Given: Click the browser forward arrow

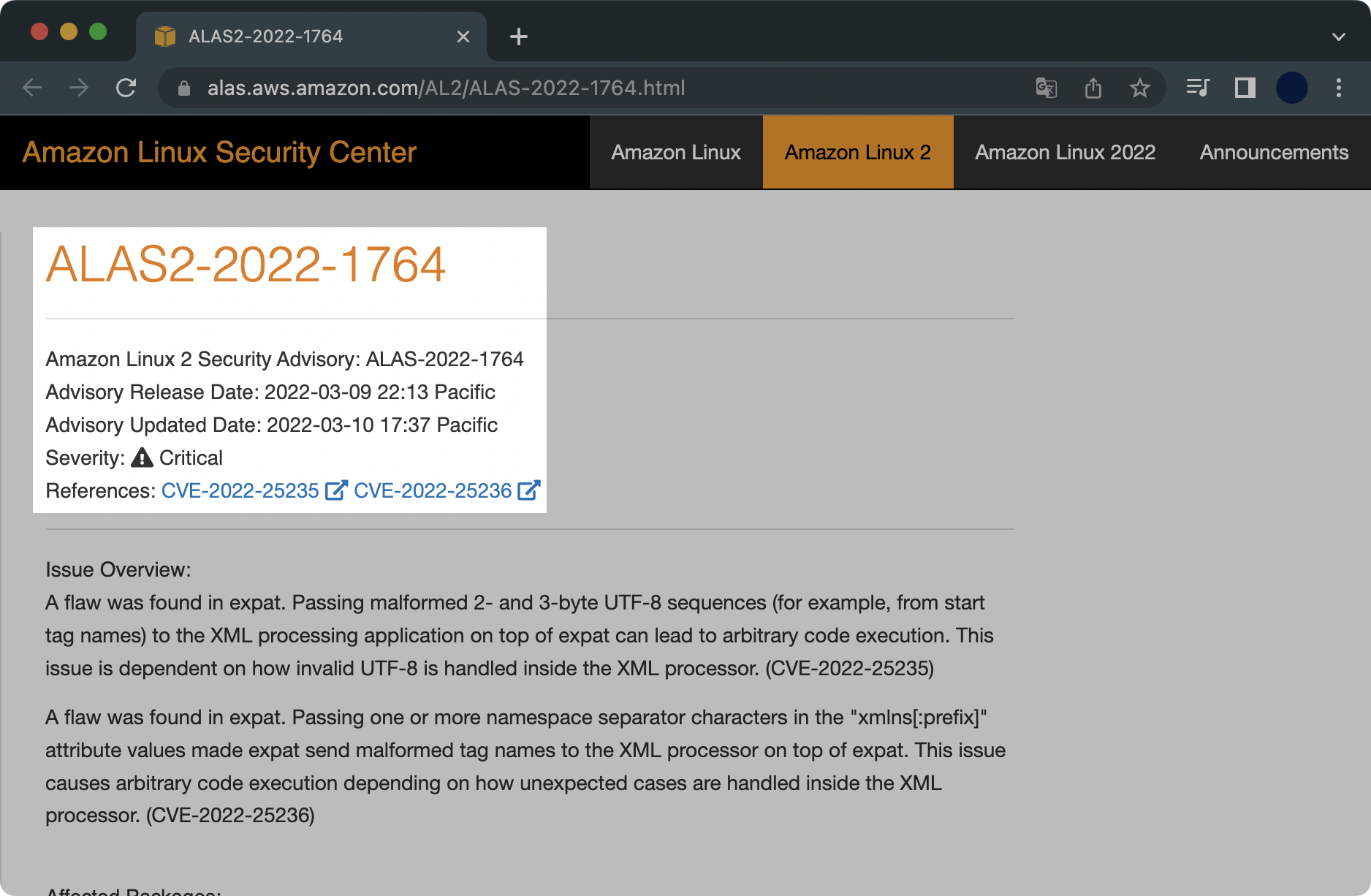Looking at the screenshot, I should 79,88.
